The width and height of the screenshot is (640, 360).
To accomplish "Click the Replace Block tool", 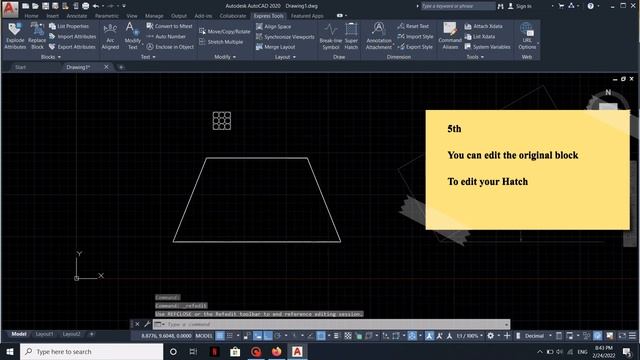I will 37,36.
